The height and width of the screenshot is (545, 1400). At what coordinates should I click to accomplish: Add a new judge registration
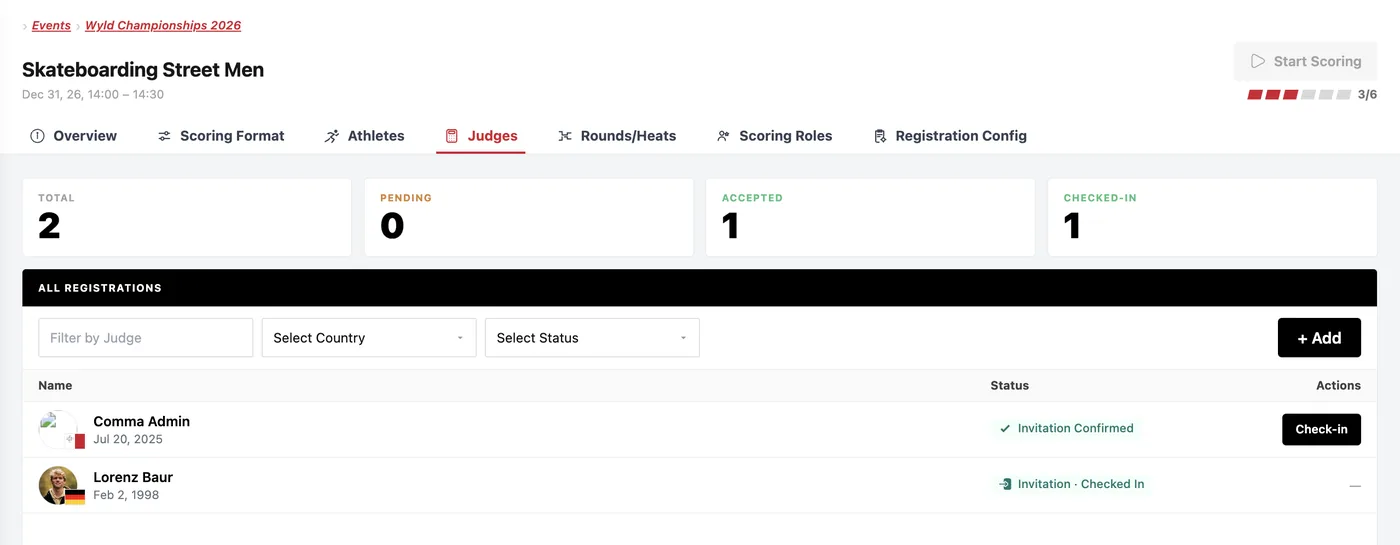tap(1319, 338)
